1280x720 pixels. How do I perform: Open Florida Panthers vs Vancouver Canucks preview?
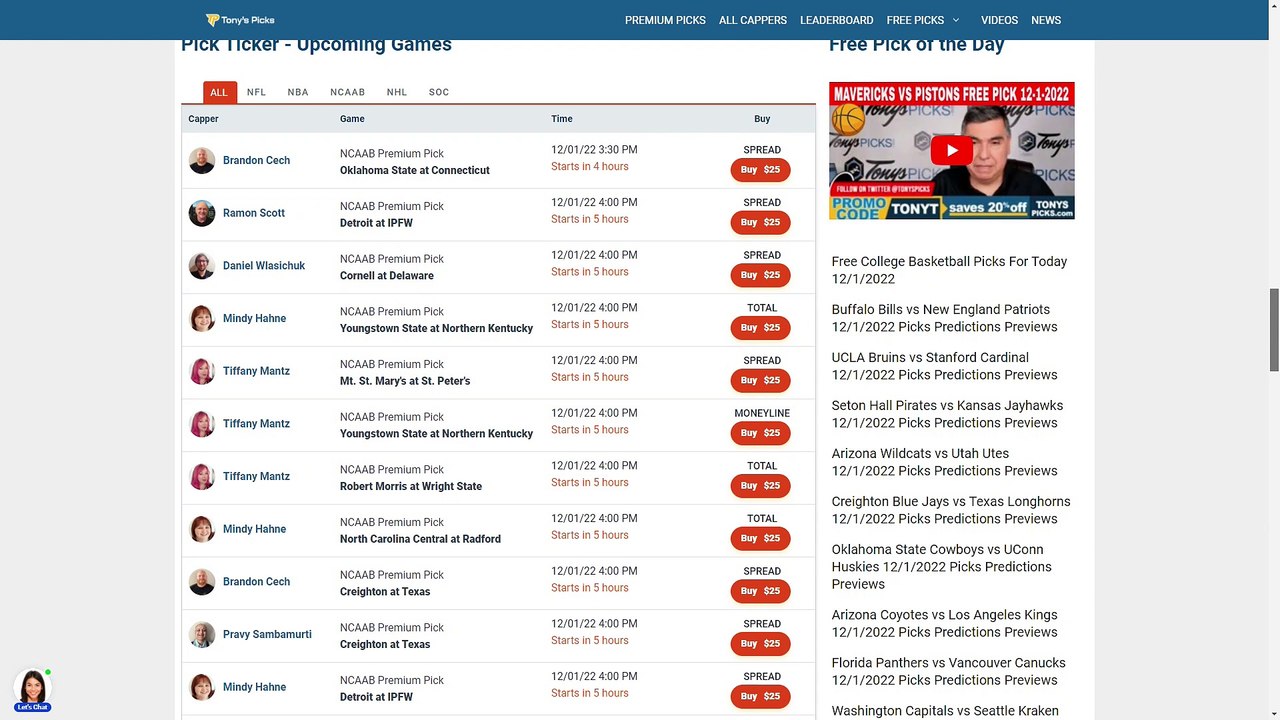[x=948, y=671]
